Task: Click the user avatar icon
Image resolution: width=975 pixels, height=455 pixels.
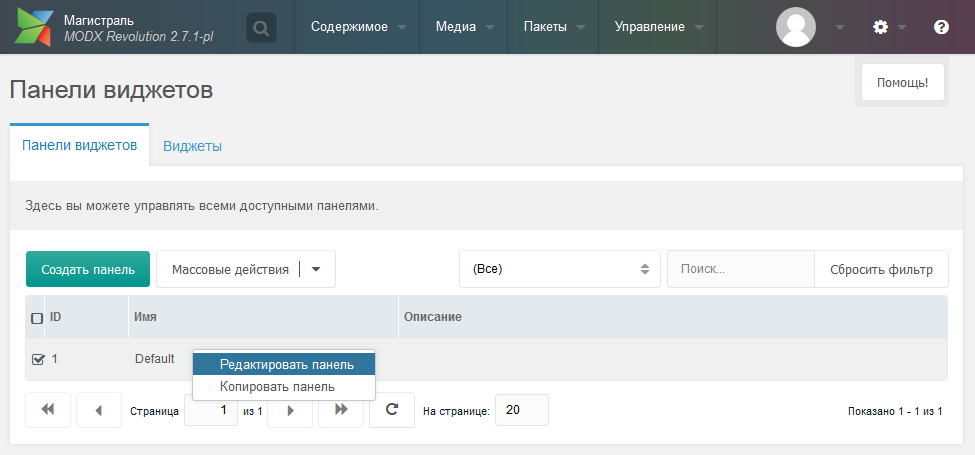Action: 796,27
